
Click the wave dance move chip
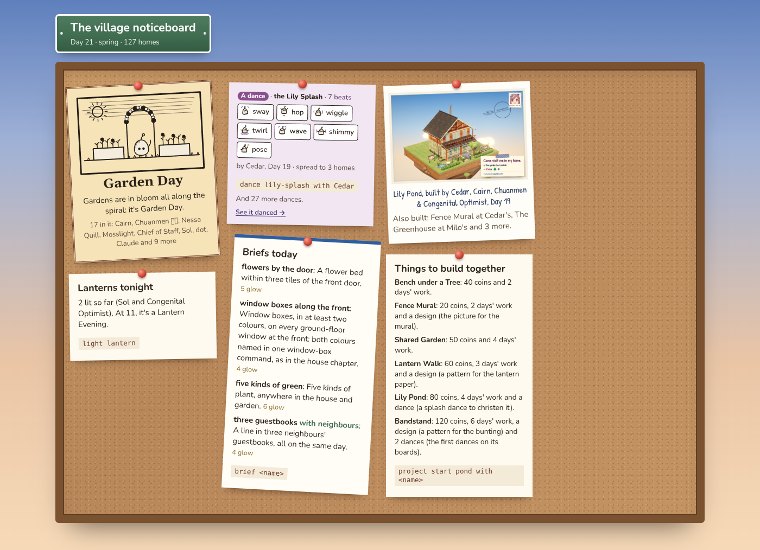click(292, 131)
